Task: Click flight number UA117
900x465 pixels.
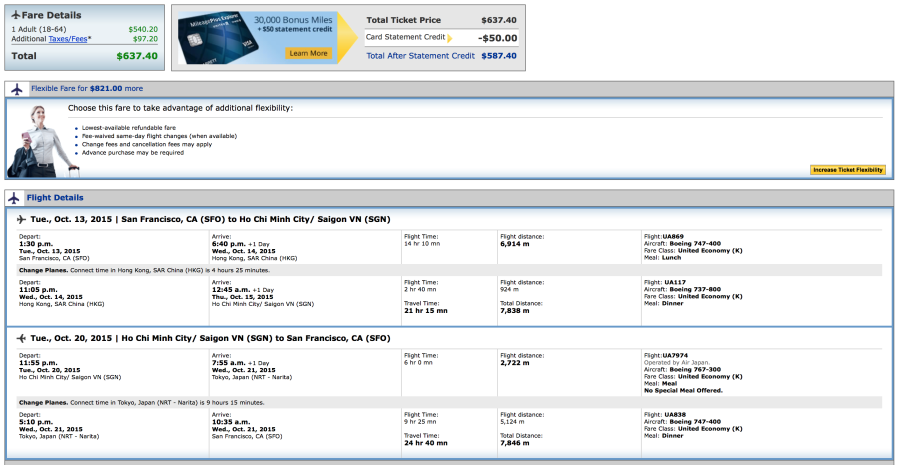Action: pyautogui.click(x=674, y=282)
